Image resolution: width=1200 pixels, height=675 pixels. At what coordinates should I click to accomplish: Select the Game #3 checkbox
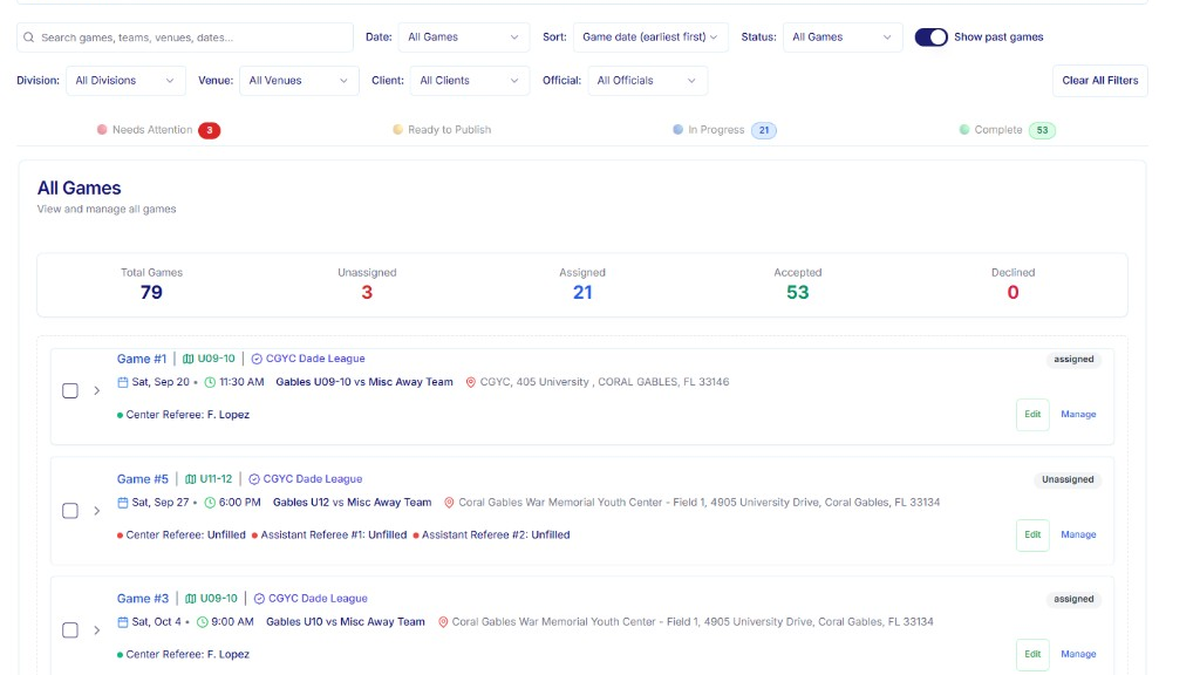click(70, 631)
